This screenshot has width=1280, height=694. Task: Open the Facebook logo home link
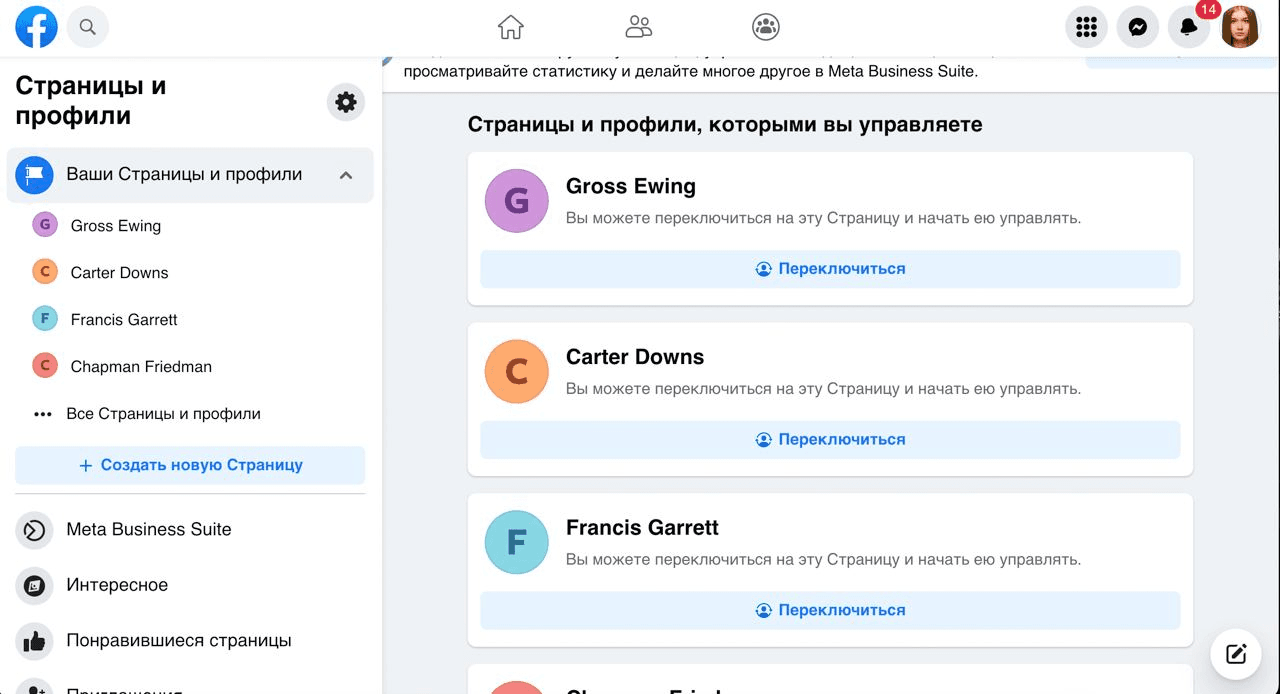click(36, 27)
